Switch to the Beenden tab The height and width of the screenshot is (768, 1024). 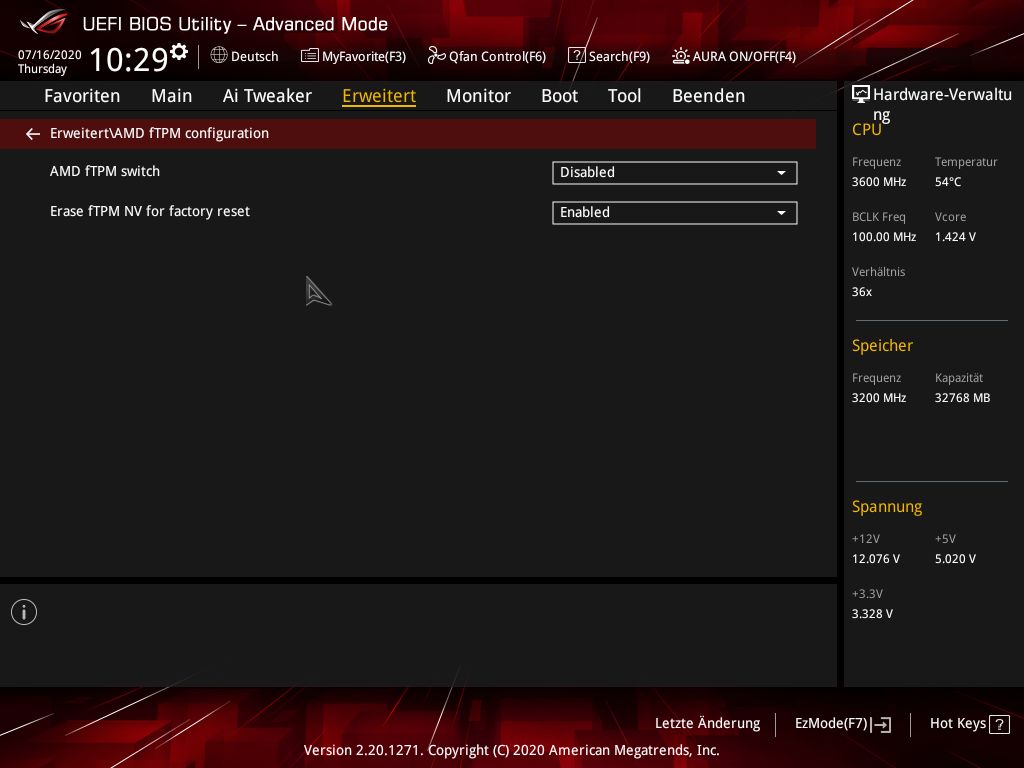click(x=709, y=96)
